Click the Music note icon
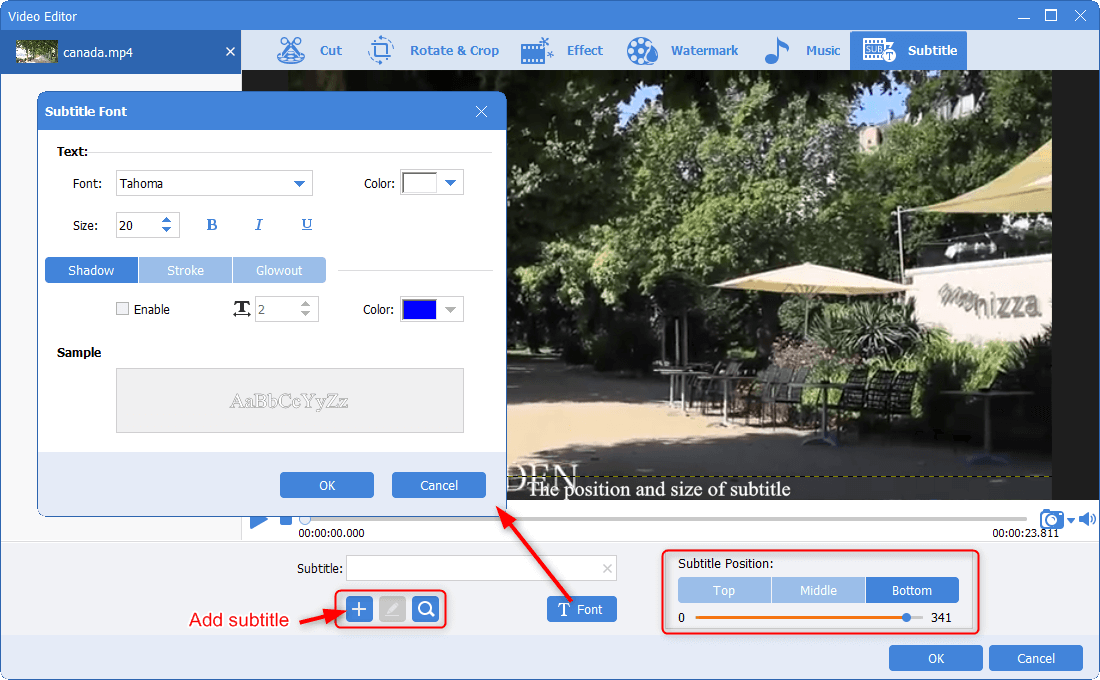 click(777, 51)
